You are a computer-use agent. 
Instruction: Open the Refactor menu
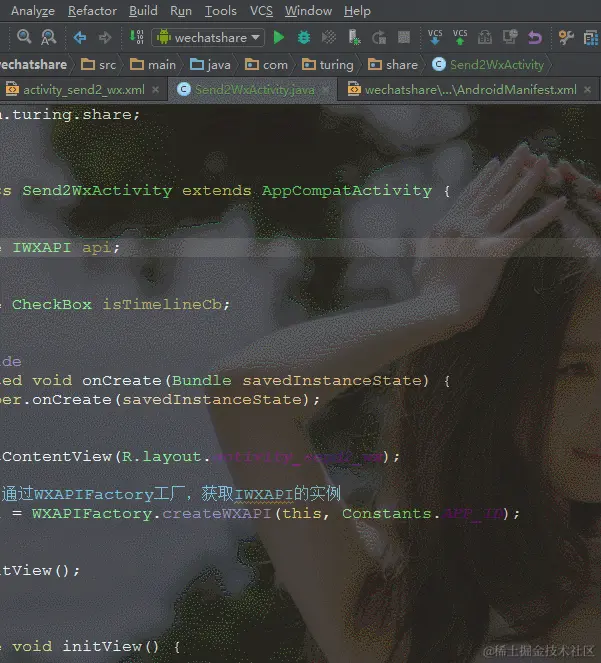[92, 11]
